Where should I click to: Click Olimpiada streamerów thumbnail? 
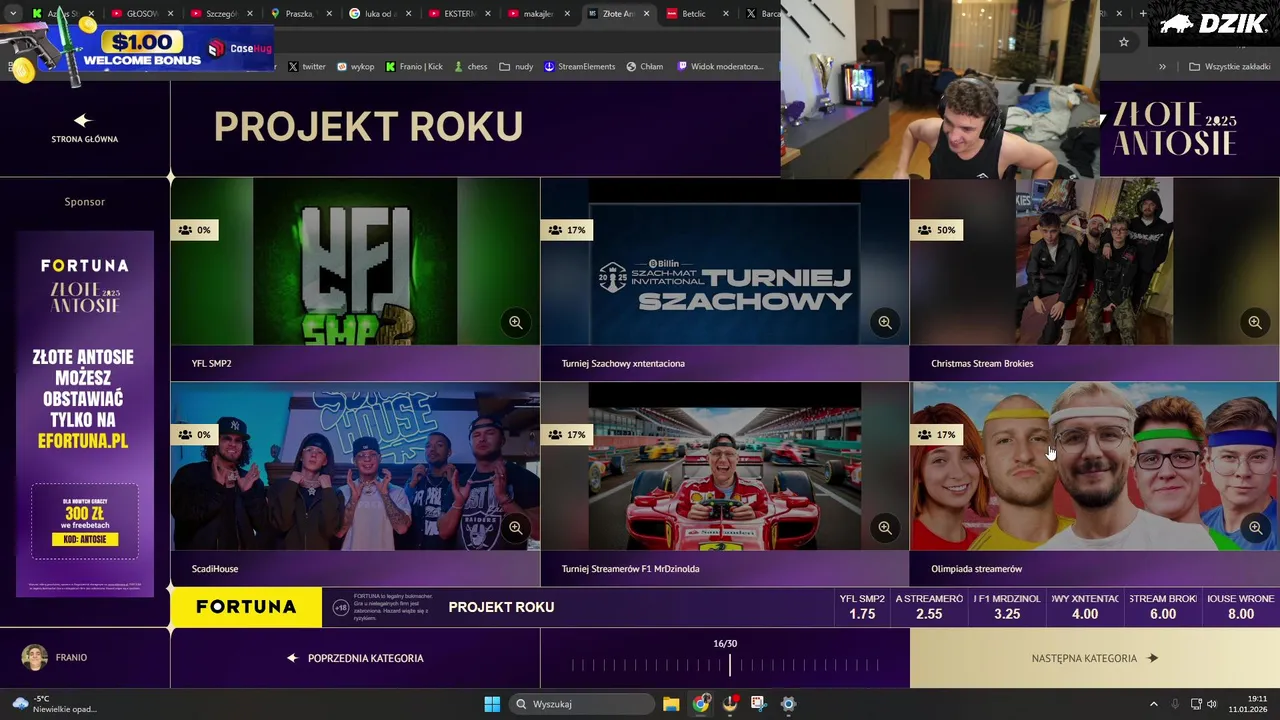click(x=1094, y=467)
